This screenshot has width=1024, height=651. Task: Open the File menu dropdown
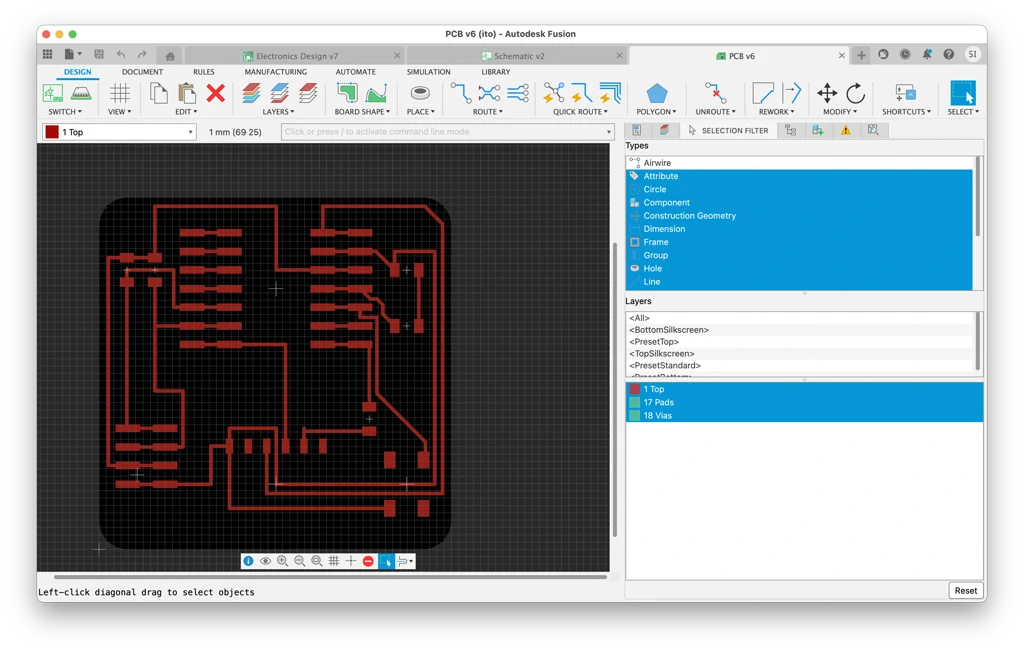72,55
